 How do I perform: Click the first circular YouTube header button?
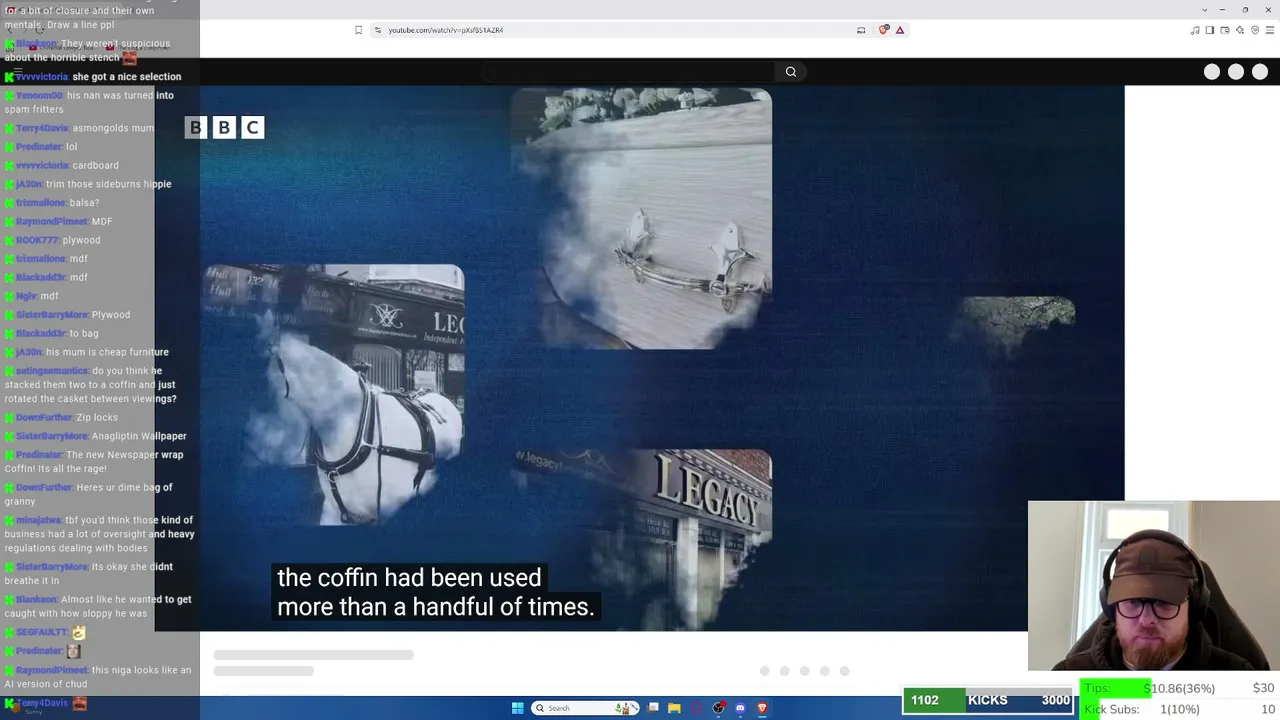tap(1212, 72)
